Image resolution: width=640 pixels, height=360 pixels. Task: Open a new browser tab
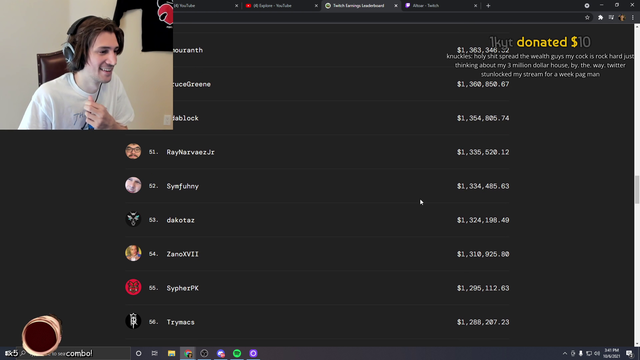[x=488, y=6]
